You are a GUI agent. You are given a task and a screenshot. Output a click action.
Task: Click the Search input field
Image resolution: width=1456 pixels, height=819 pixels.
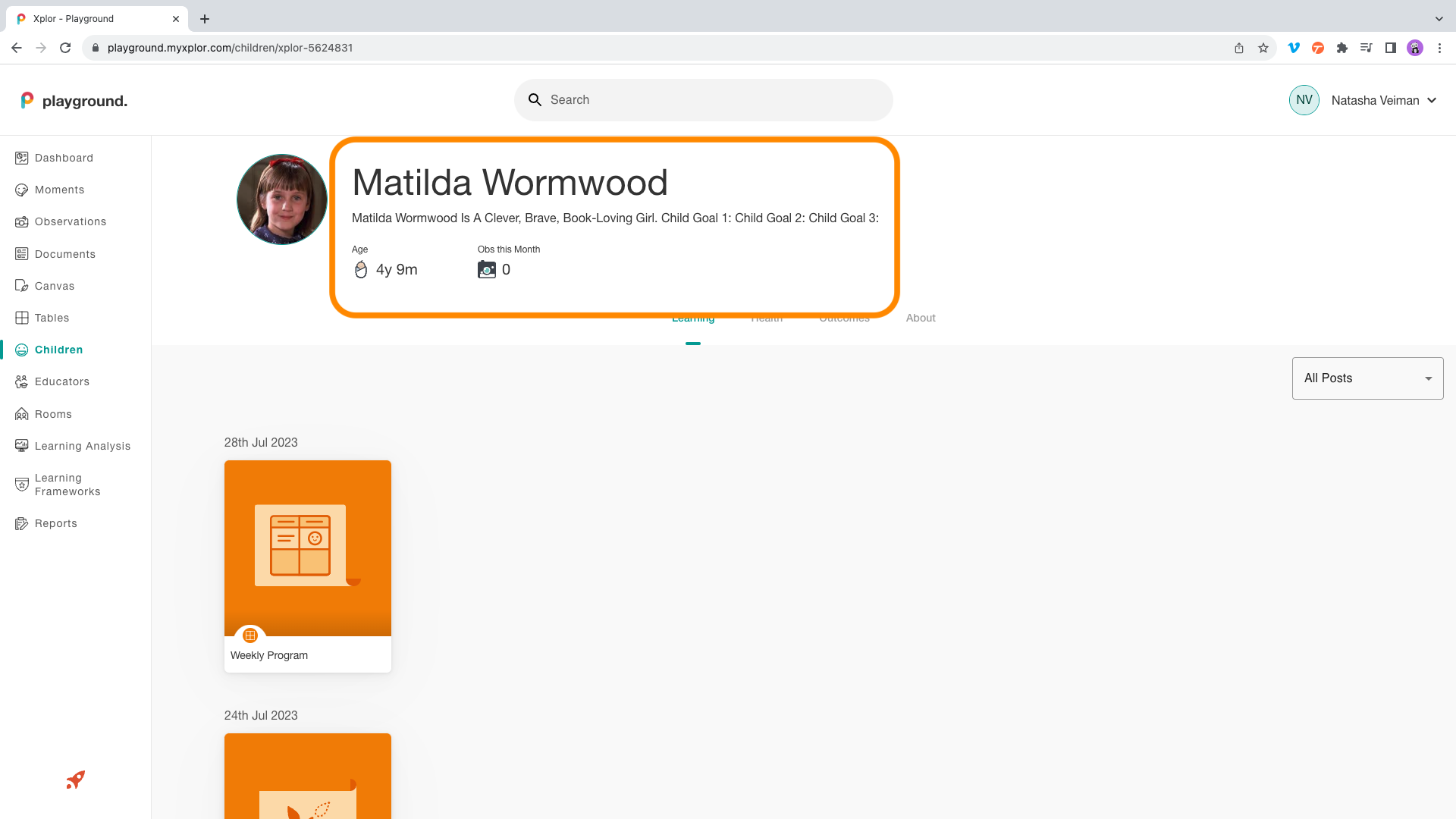click(x=713, y=100)
